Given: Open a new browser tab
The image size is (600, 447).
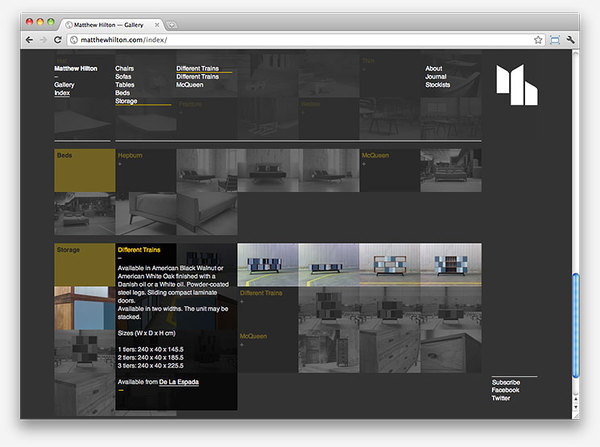Looking at the screenshot, I should point(171,25).
